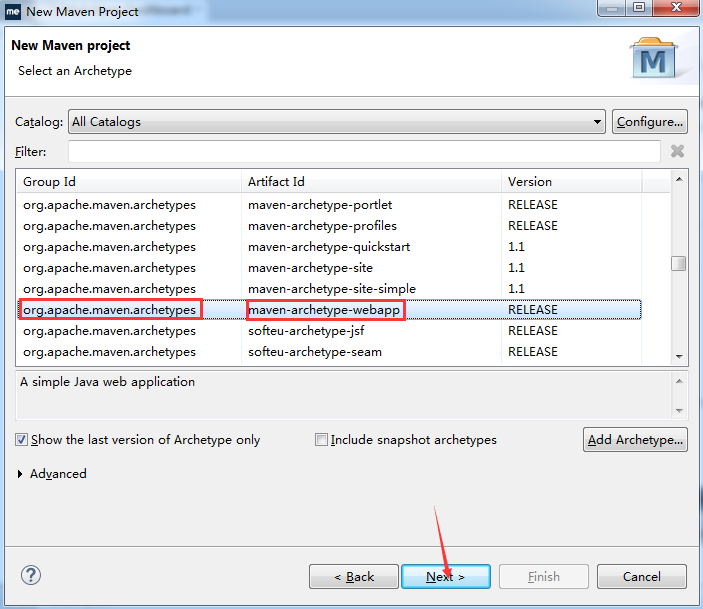Go to the previous page with Back
This screenshot has width=703, height=609.
(354, 576)
